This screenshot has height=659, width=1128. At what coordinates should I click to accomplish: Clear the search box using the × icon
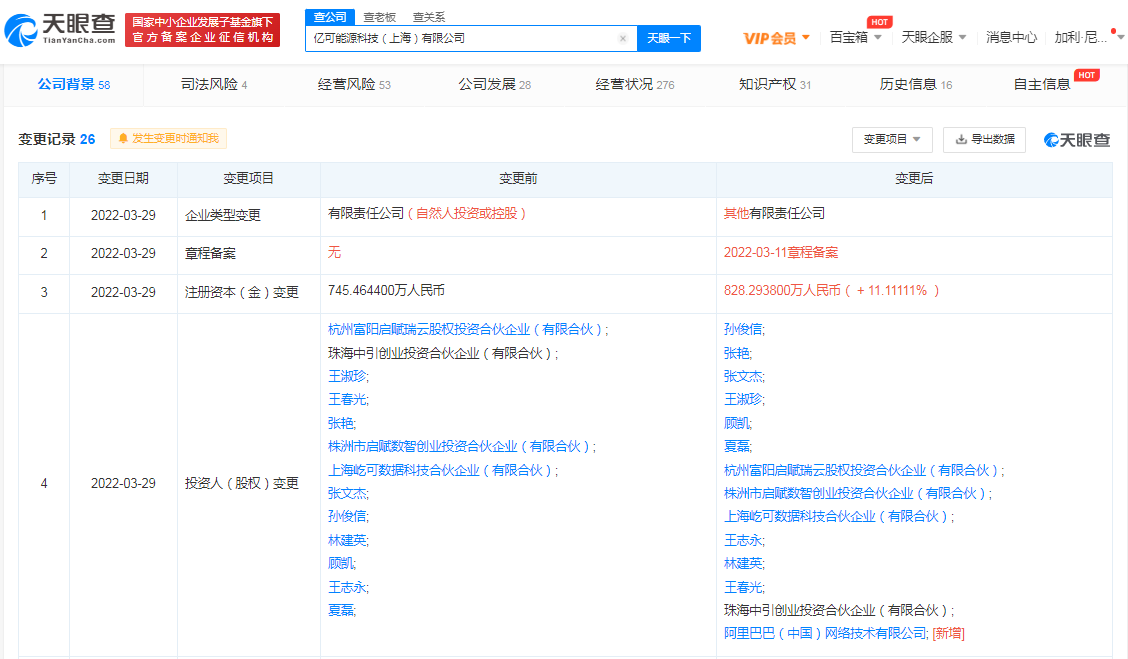[x=623, y=37]
